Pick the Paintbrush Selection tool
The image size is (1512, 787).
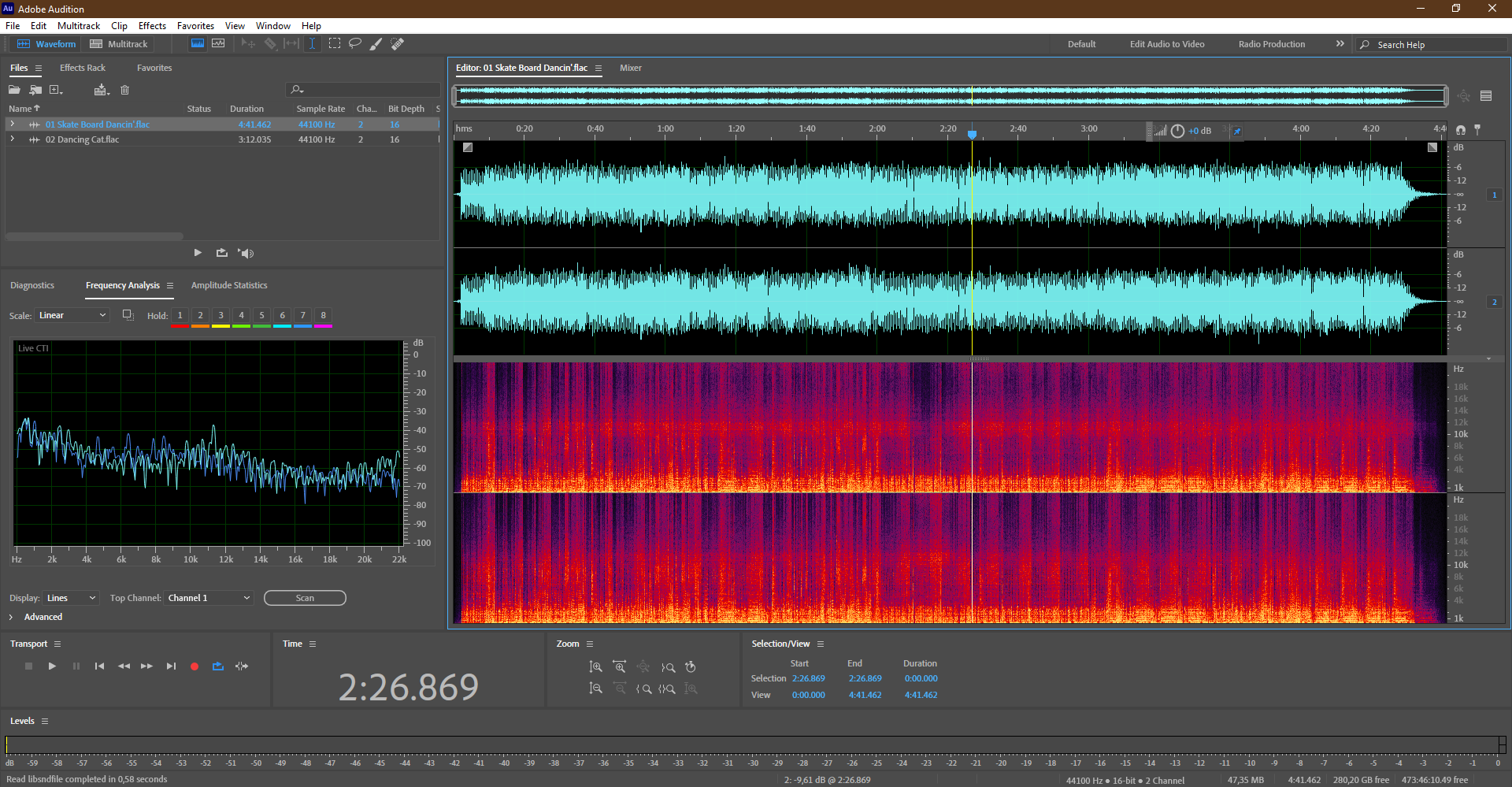(376, 44)
